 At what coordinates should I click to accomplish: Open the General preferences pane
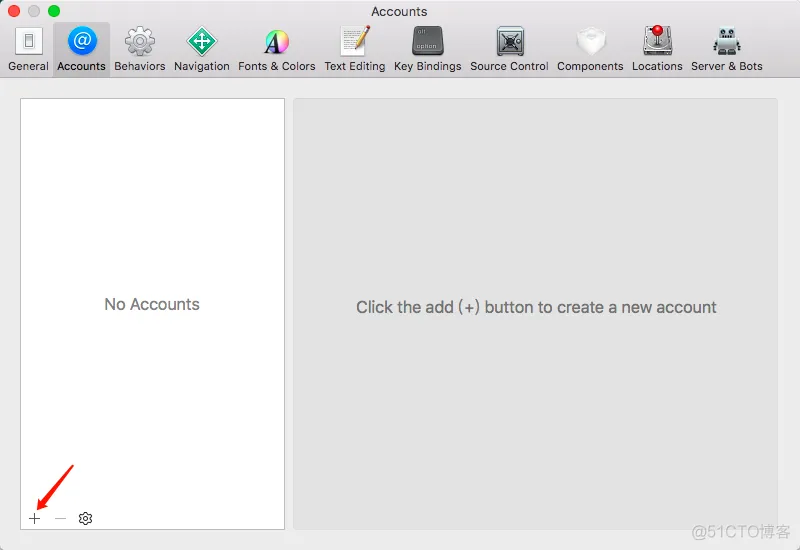point(29,49)
